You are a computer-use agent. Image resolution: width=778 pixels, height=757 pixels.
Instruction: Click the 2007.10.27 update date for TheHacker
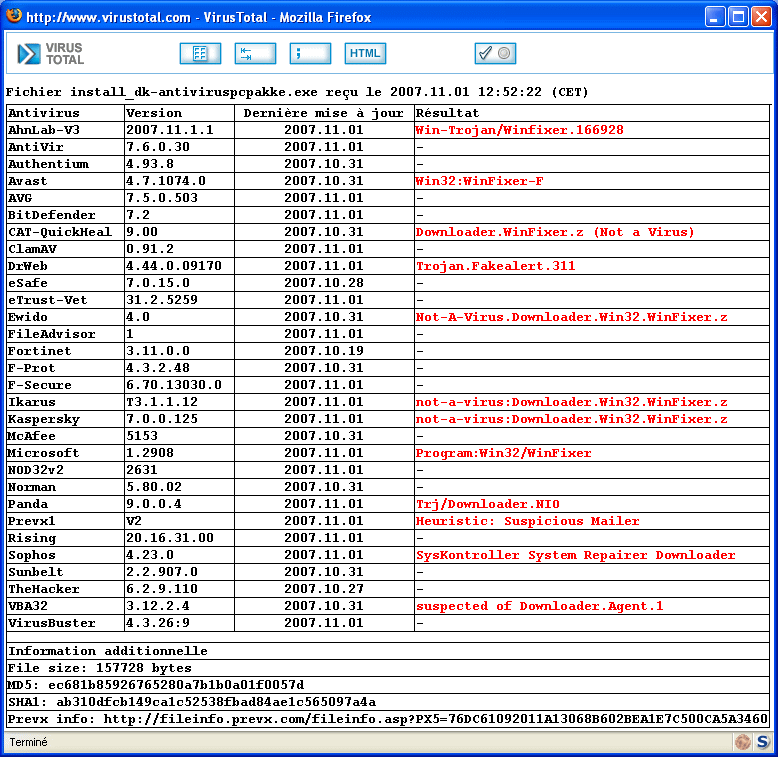324,589
